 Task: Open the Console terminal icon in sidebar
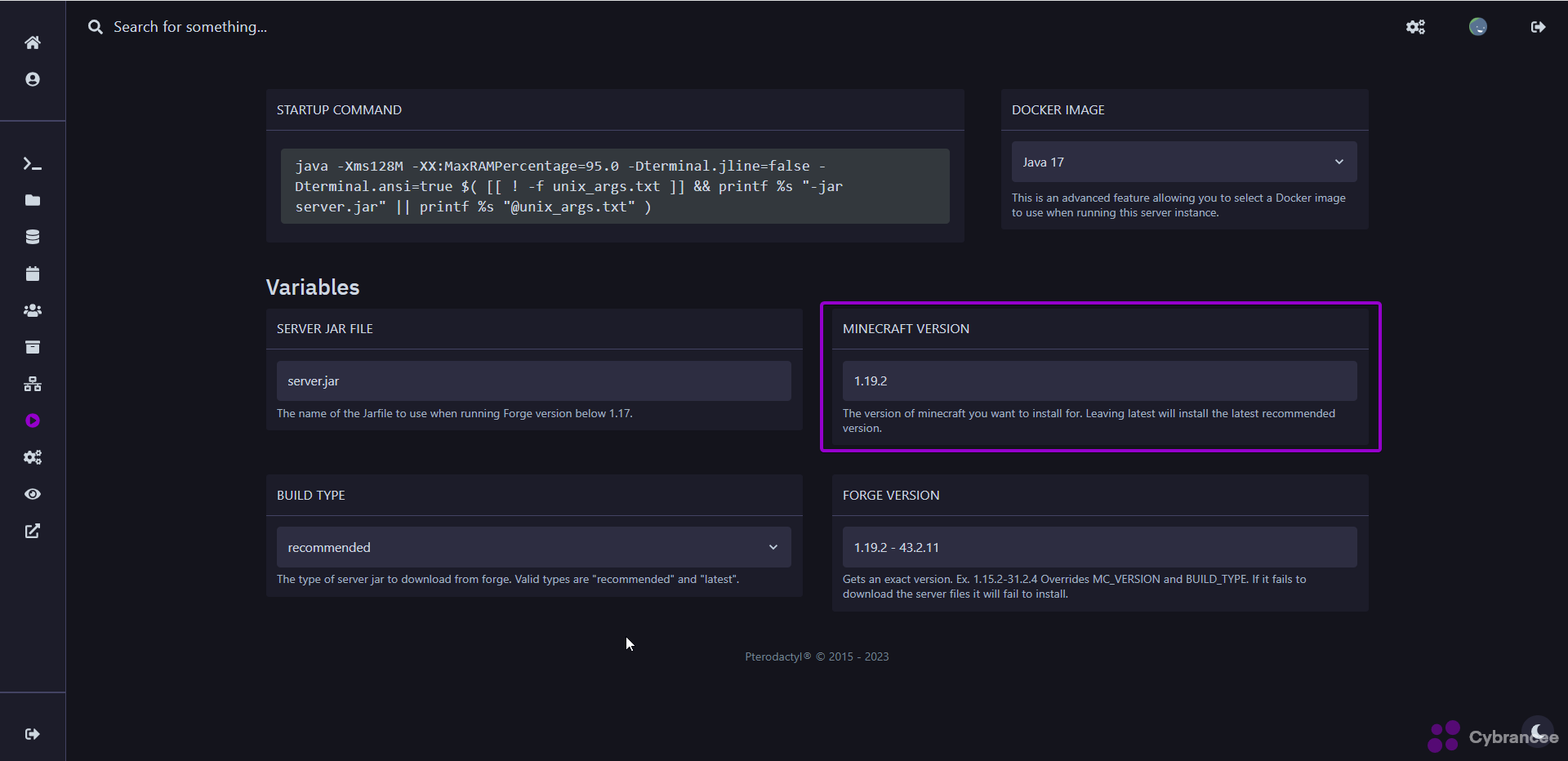pyautogui.click(x=32, y=164)
